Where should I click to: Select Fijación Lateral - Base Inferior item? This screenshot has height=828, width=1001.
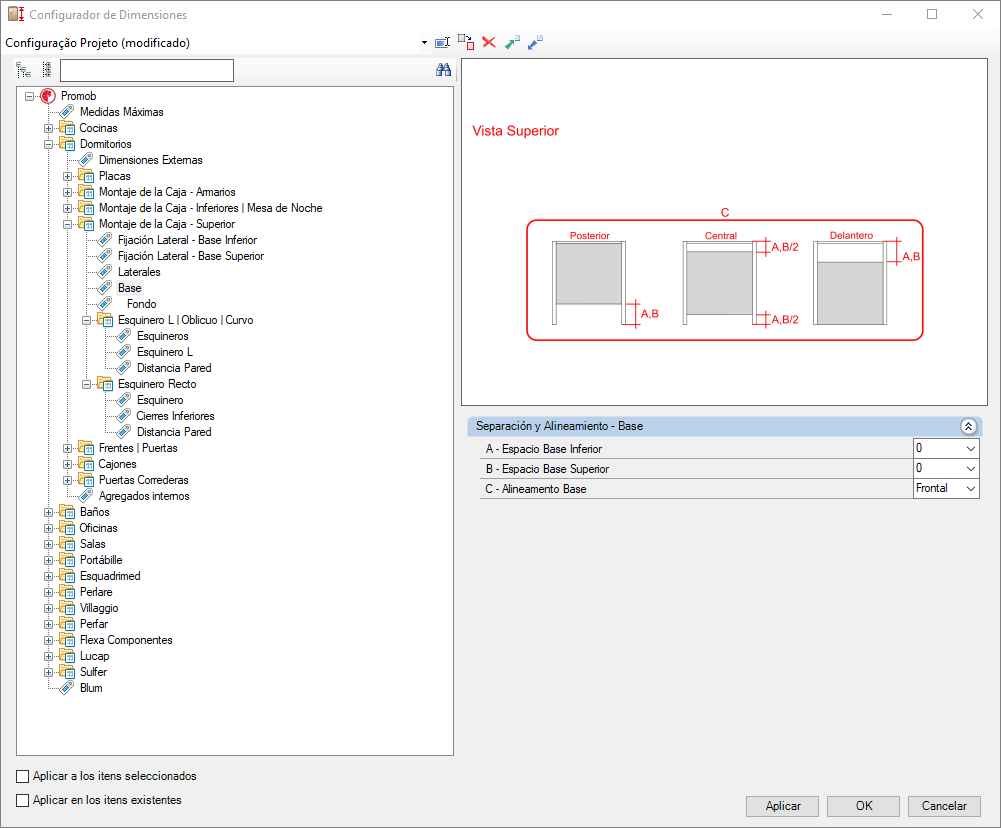click(x=188, y=240)
